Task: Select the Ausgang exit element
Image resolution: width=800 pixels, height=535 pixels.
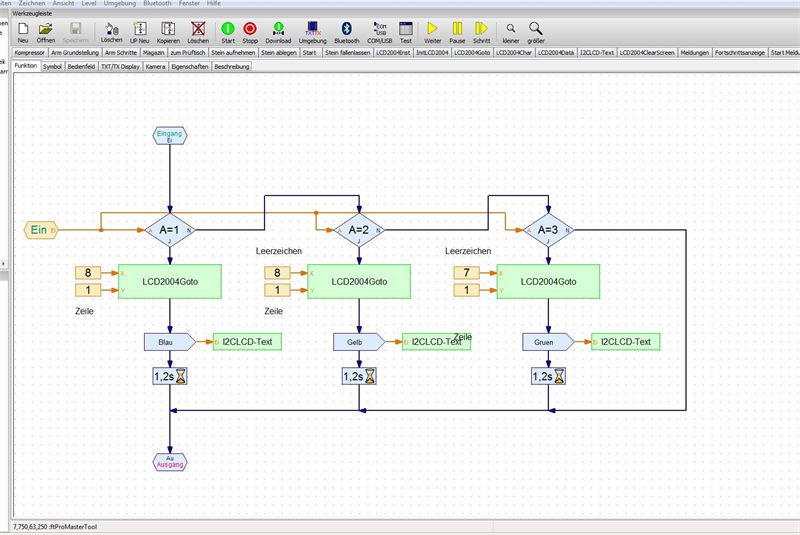Action: pos(170,462)
